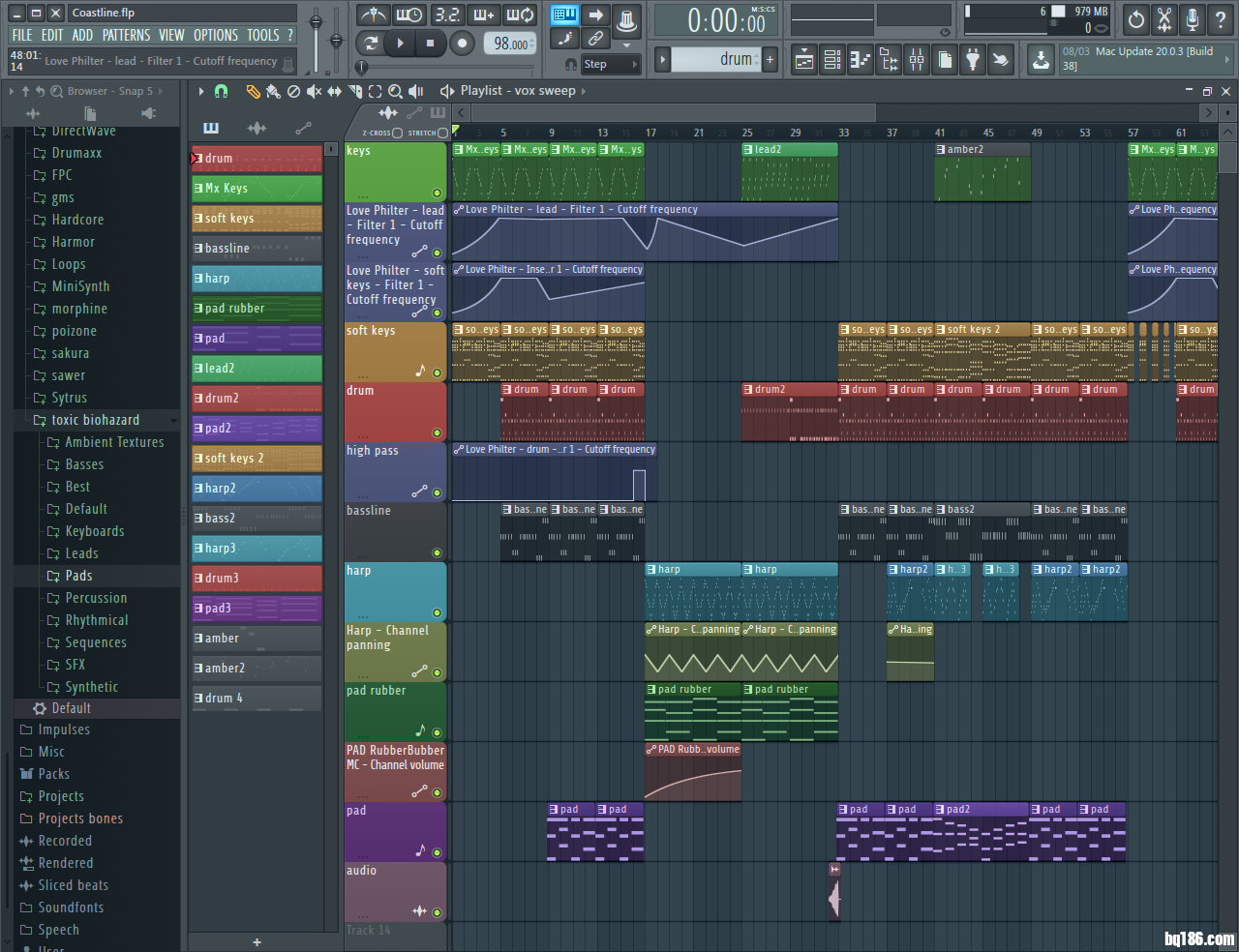
Task: Show automation clips in picker panel
Action: click(x=303, y=128)
